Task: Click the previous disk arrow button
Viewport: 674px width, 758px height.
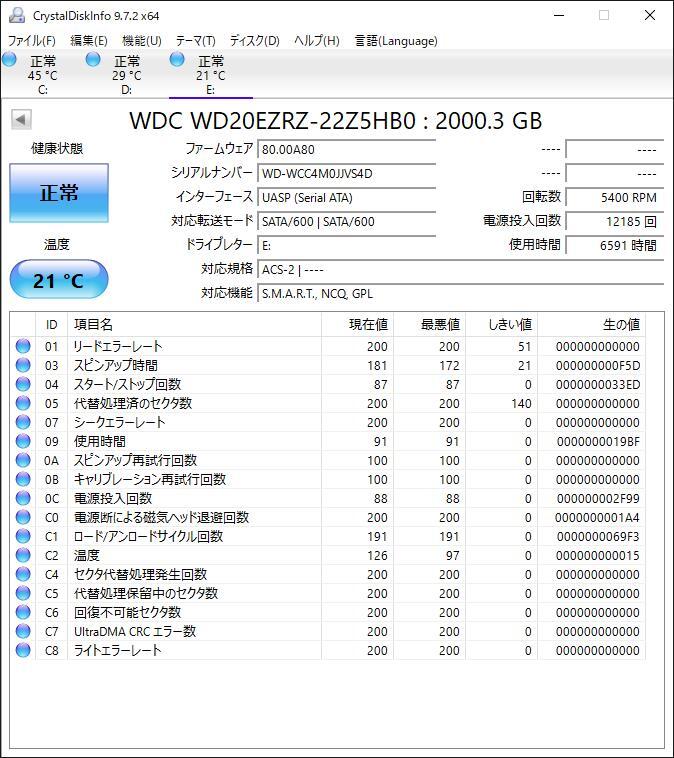Action: point(21,119)
